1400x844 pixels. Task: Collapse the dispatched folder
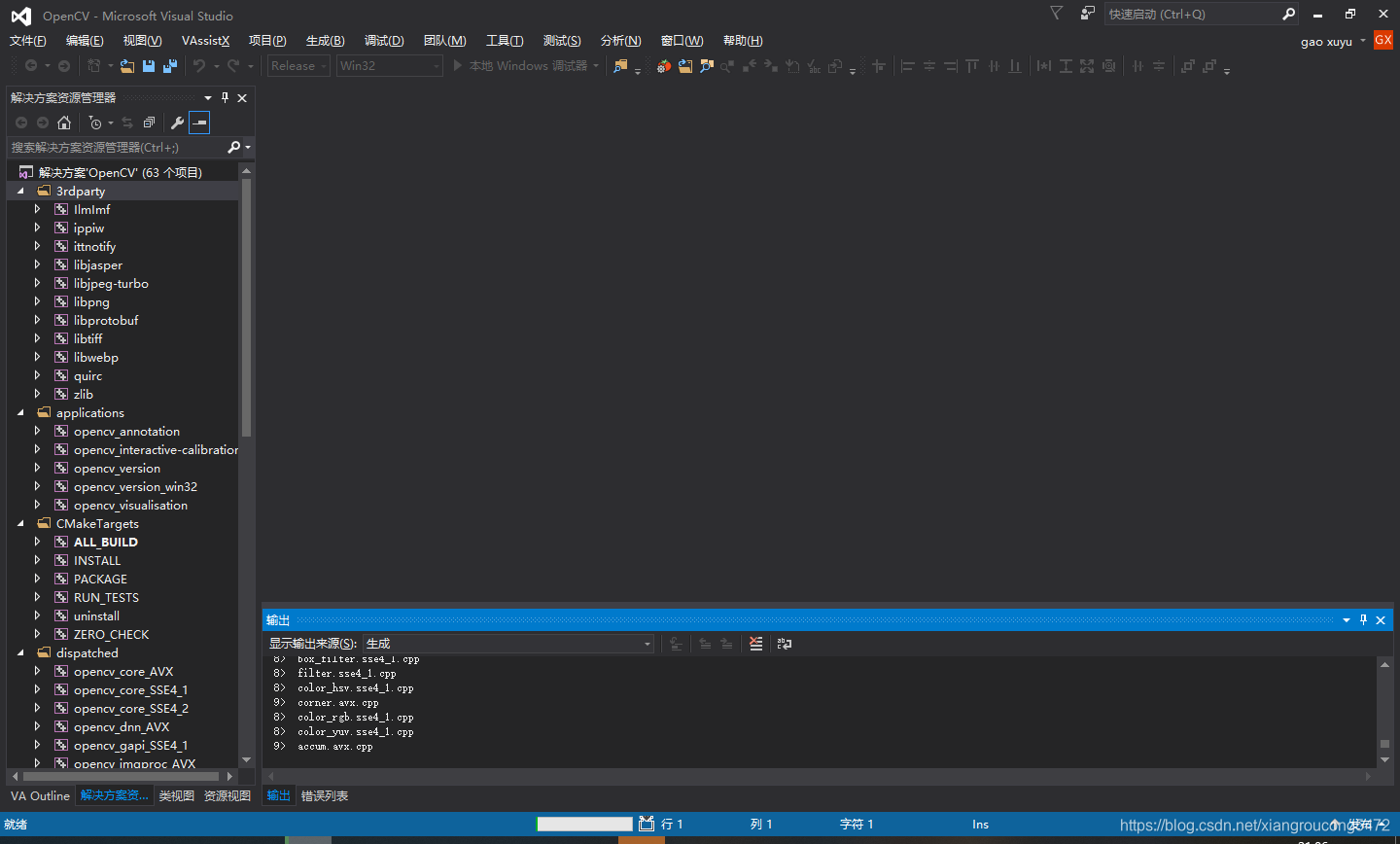[x=20, y=653]
